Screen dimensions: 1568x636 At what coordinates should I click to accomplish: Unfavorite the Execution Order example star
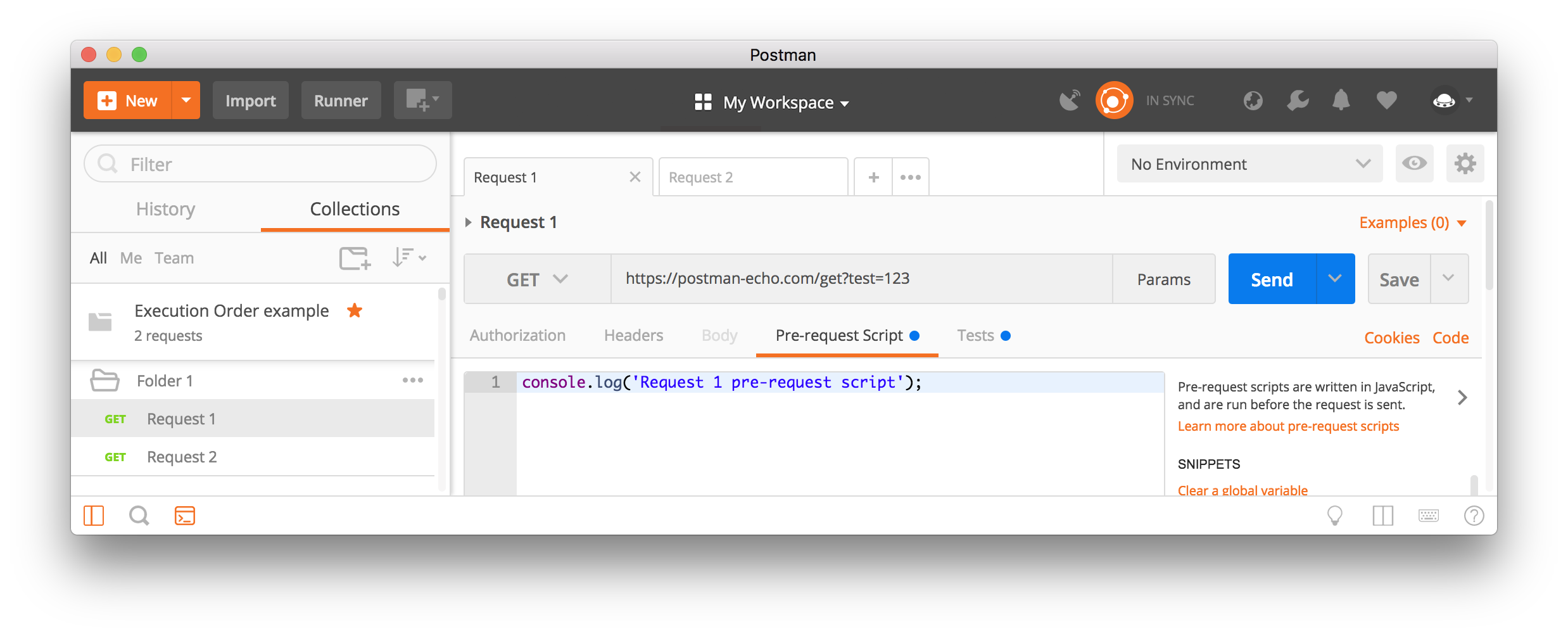[x=355, y=310]
